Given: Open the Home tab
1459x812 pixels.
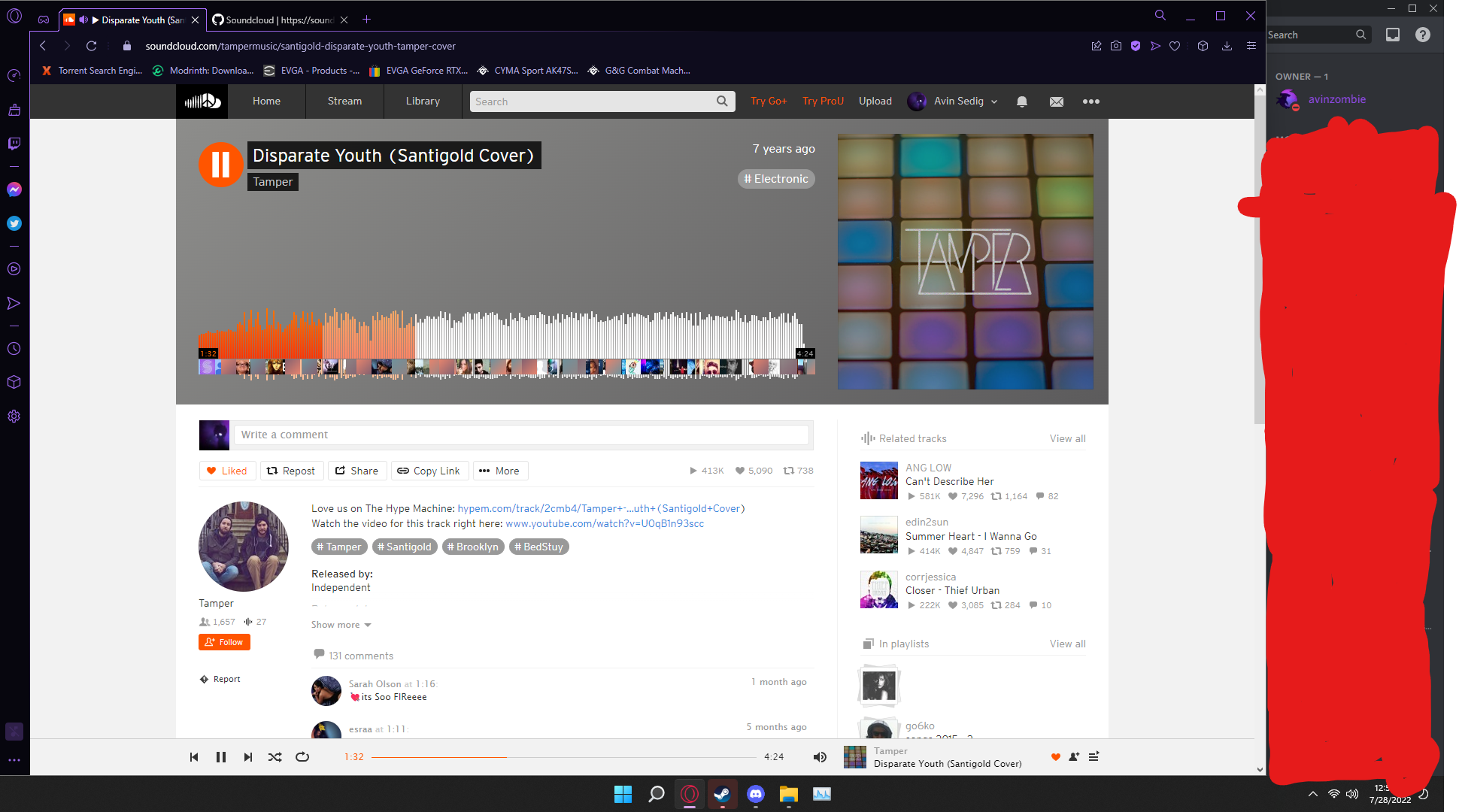Looking at the screenshot, I should (266, 101).
